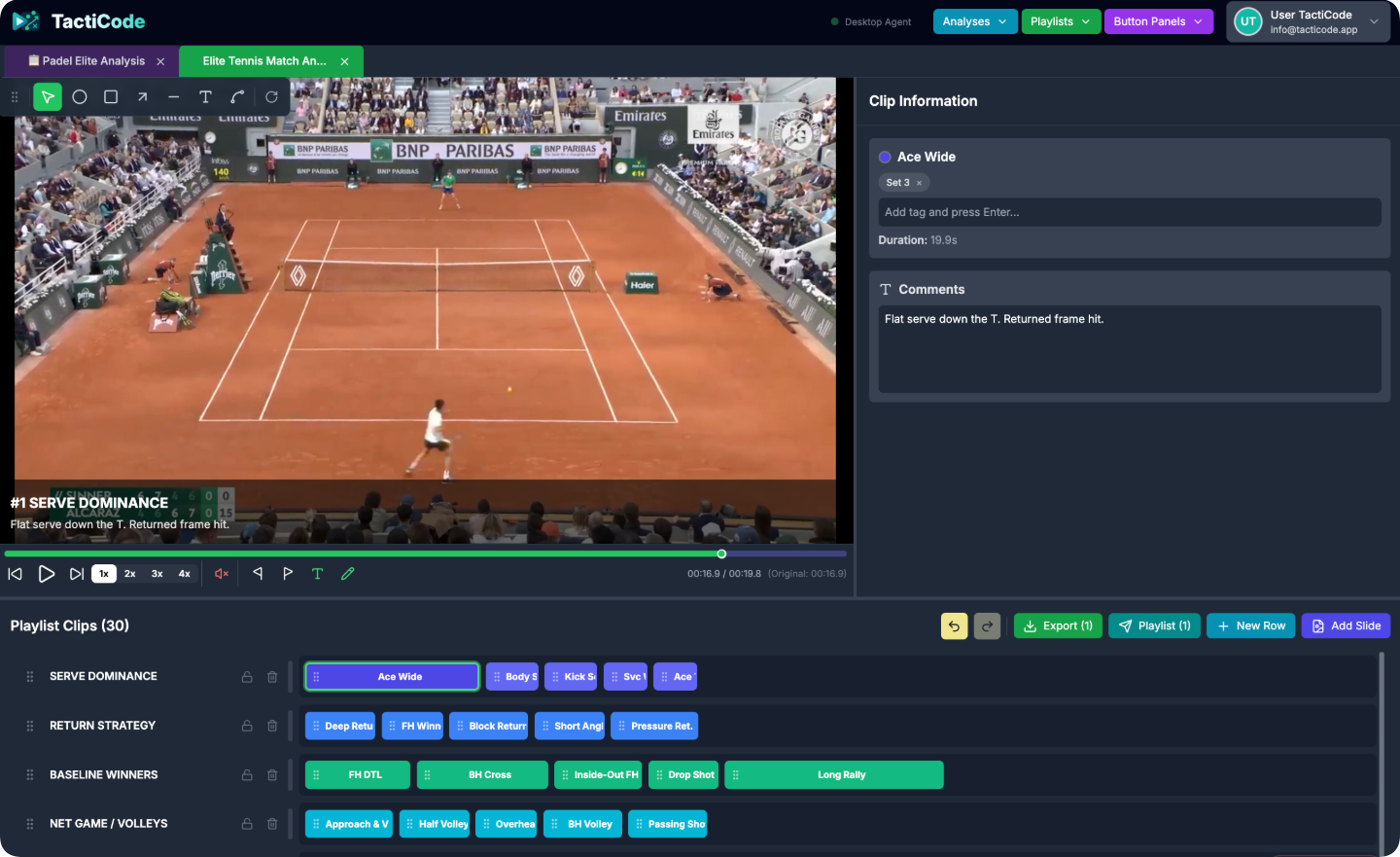Click the drawing toolbar drag handle
This screenshot has width=1400, height=857.
click(15, 97)
